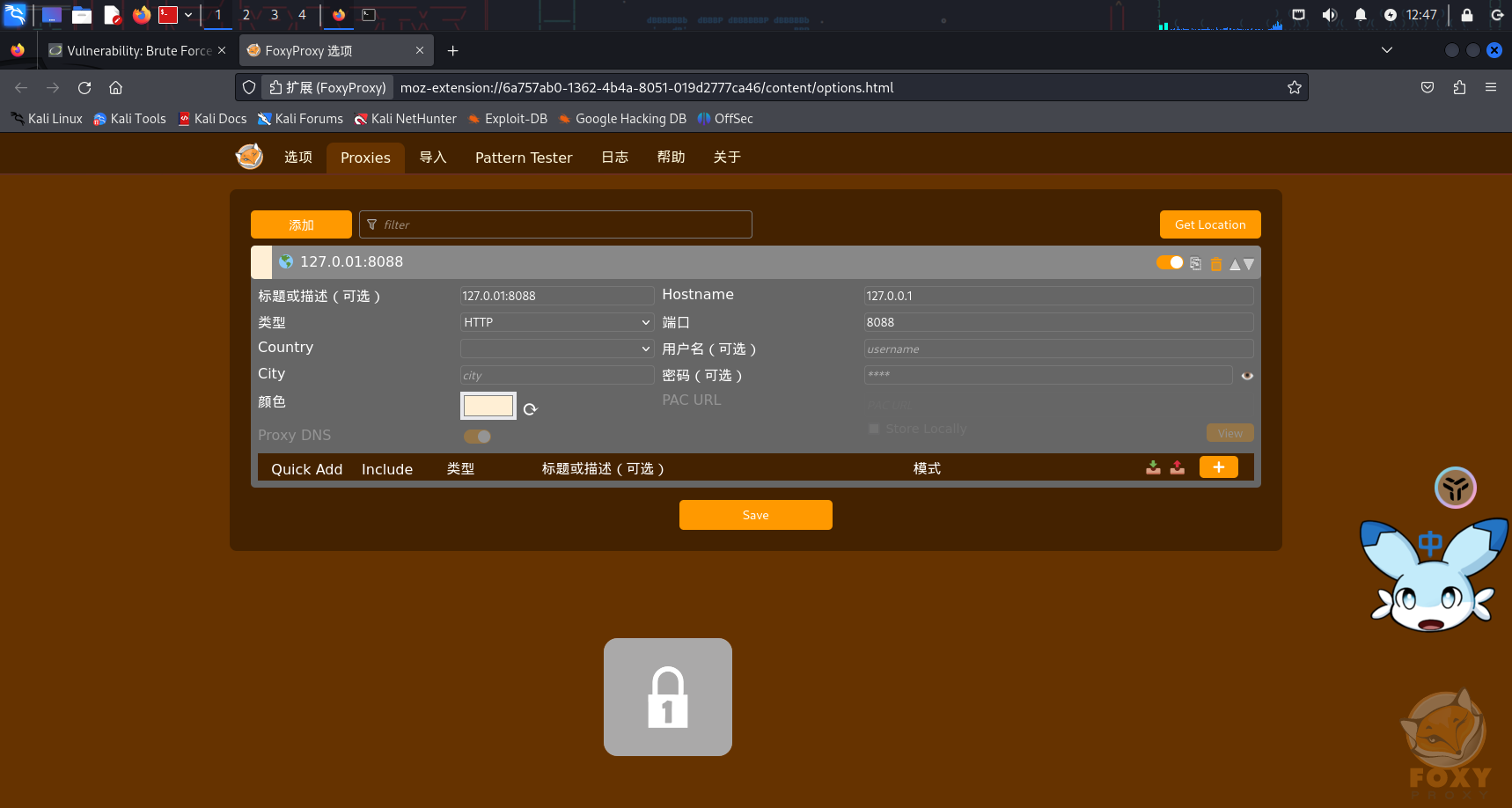Click the move proxy down arrow
The width and height of the screenshot is (1512, 808).
click(x=1249, y=264)
